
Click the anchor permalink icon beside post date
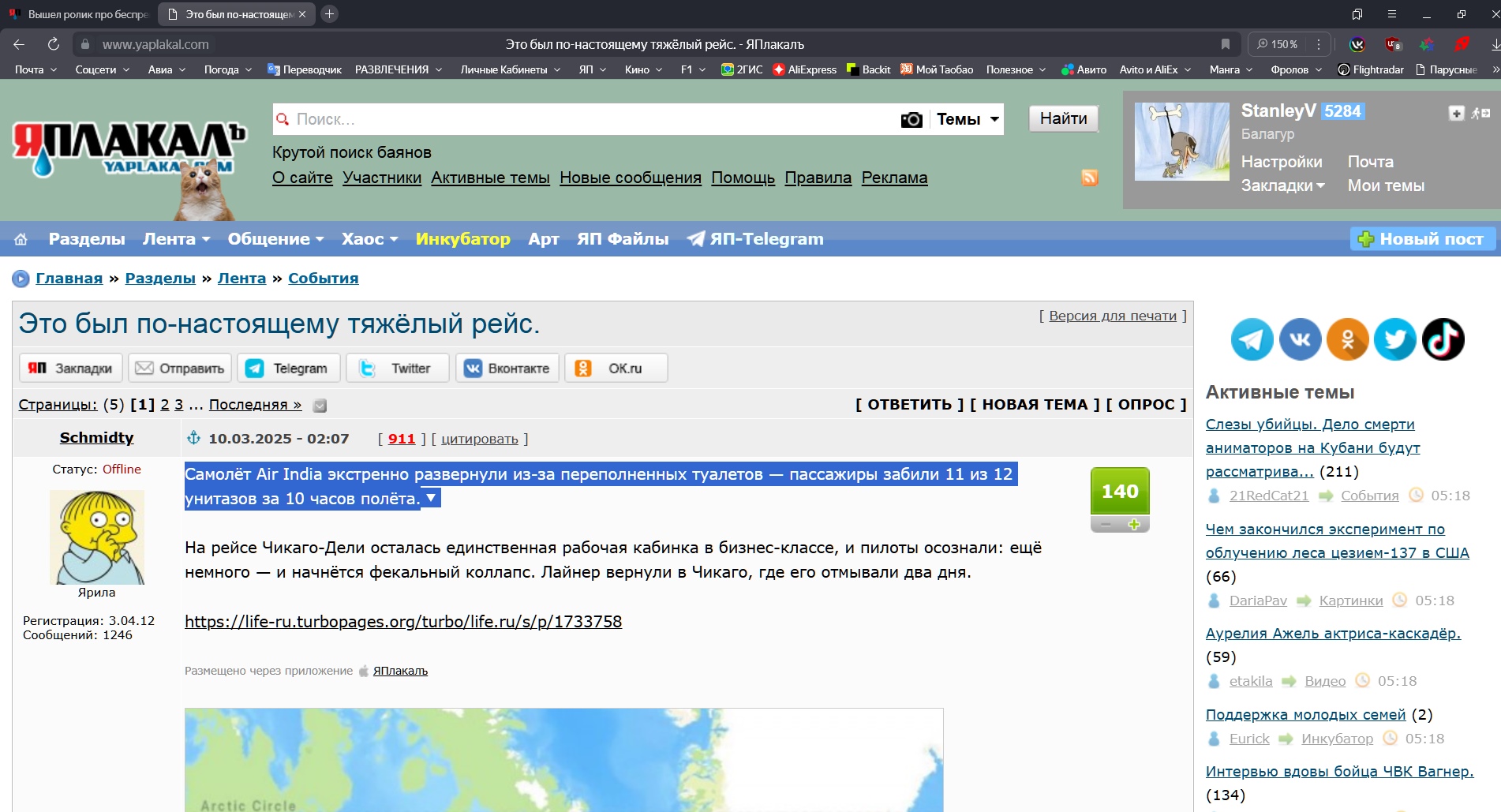193,438
